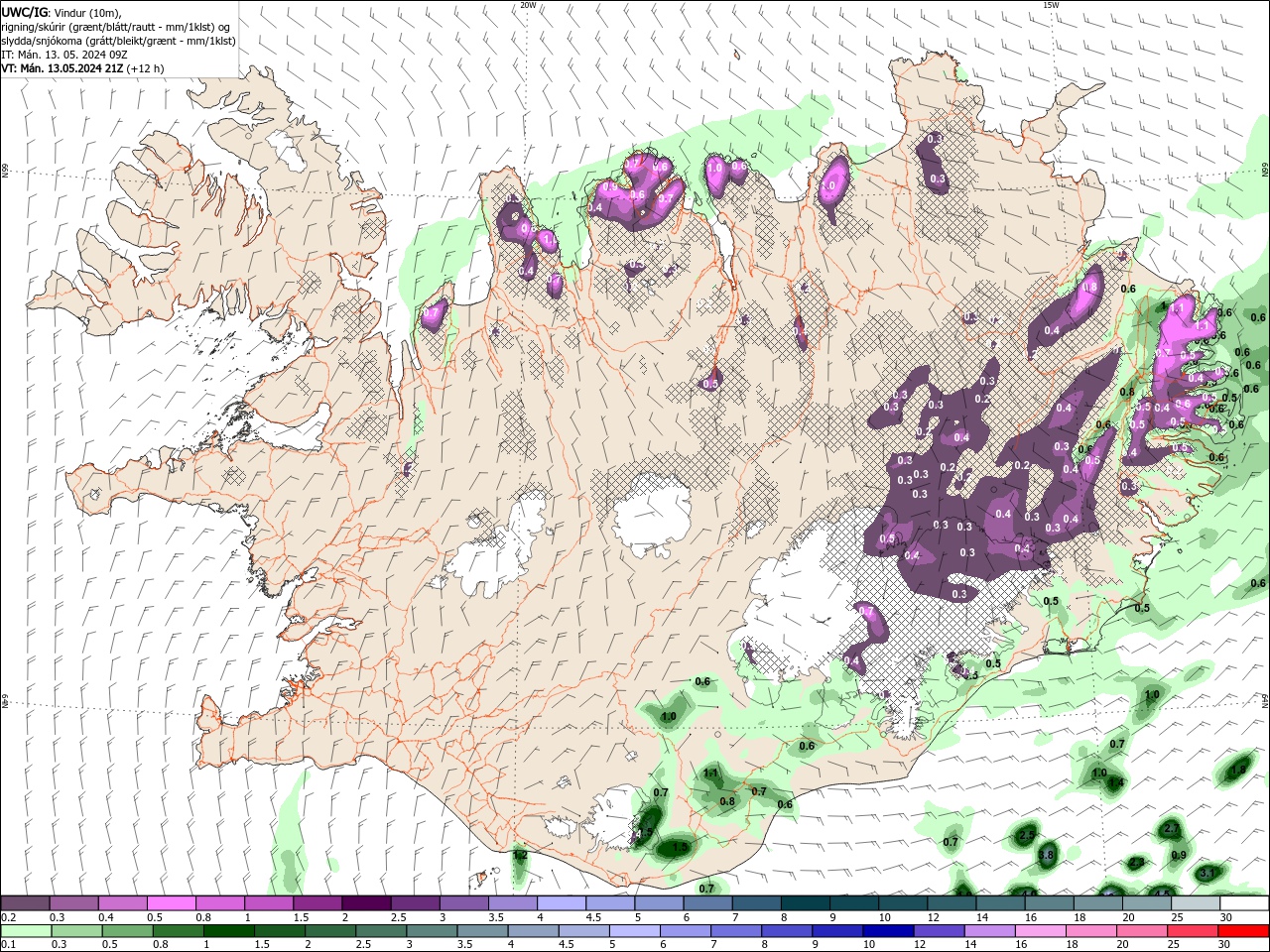Pick the top-row legend swatch between 2 and 2.5
The height and width of the screenshot is (952, 1270).
(366, 903)
